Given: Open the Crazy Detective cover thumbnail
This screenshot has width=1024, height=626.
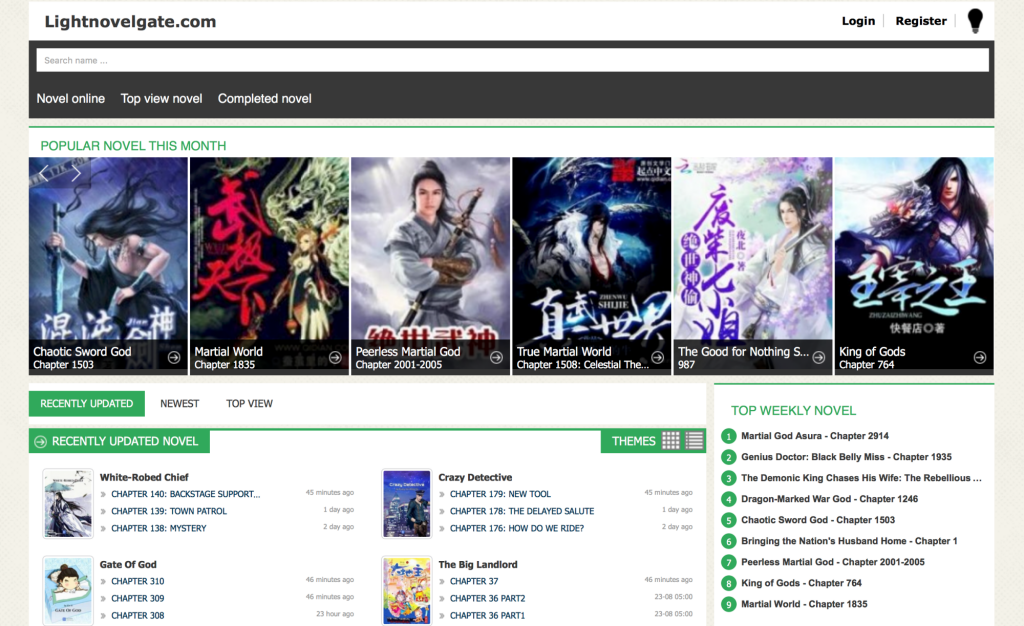Looking at the screenshot, I should pyautogui.click(x=407, y=504).
